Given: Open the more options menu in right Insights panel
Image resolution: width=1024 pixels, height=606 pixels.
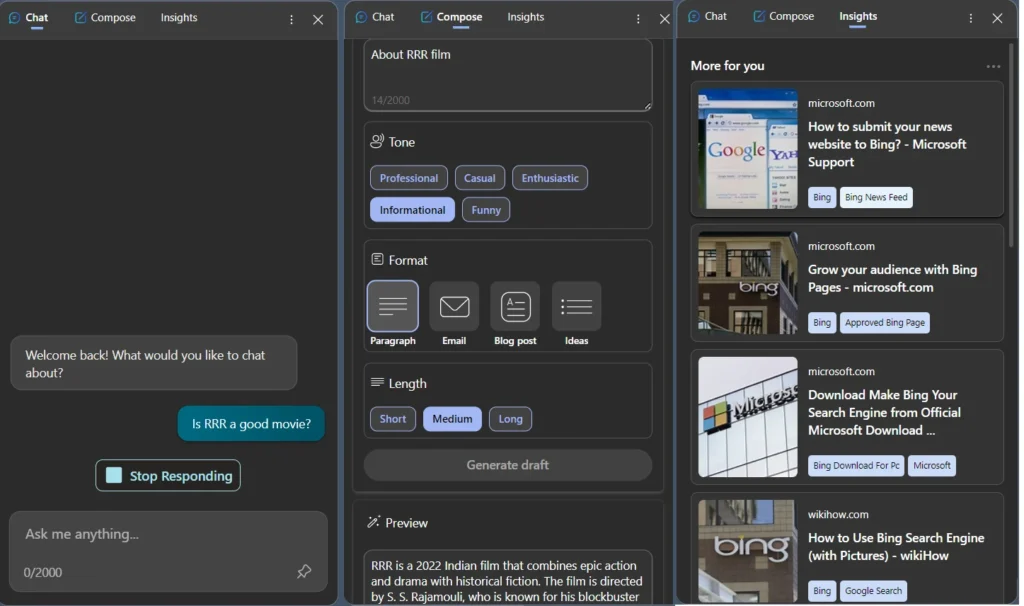Looking at the screenshot, I should coord(970,18).
